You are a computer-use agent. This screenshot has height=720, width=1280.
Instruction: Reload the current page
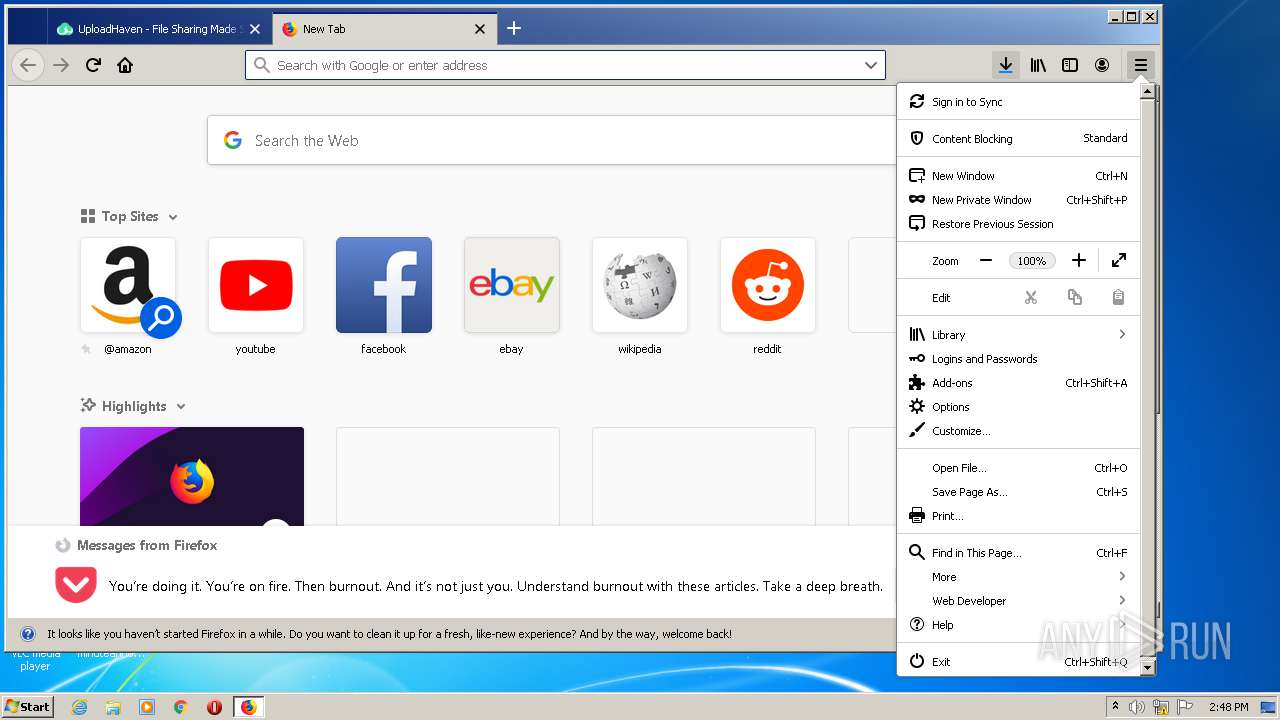tap(93, 65)
